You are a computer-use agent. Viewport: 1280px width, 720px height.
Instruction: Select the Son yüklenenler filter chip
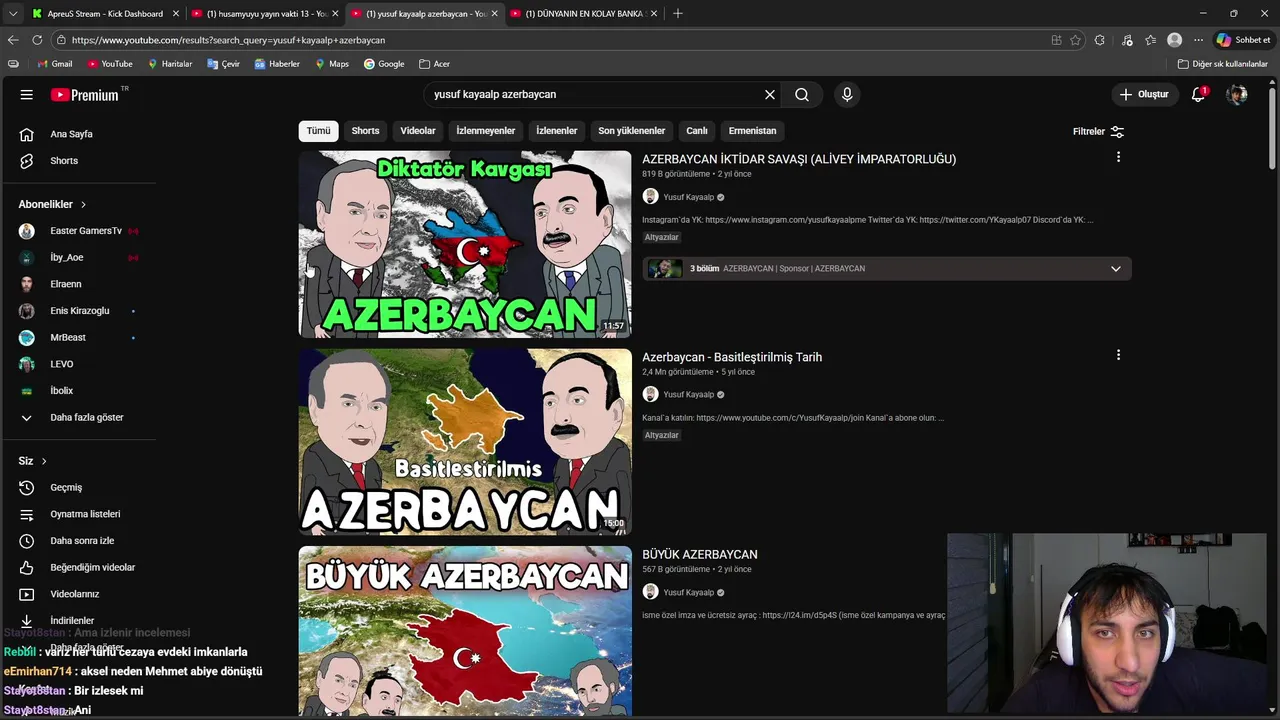click(x=631, y=131)
